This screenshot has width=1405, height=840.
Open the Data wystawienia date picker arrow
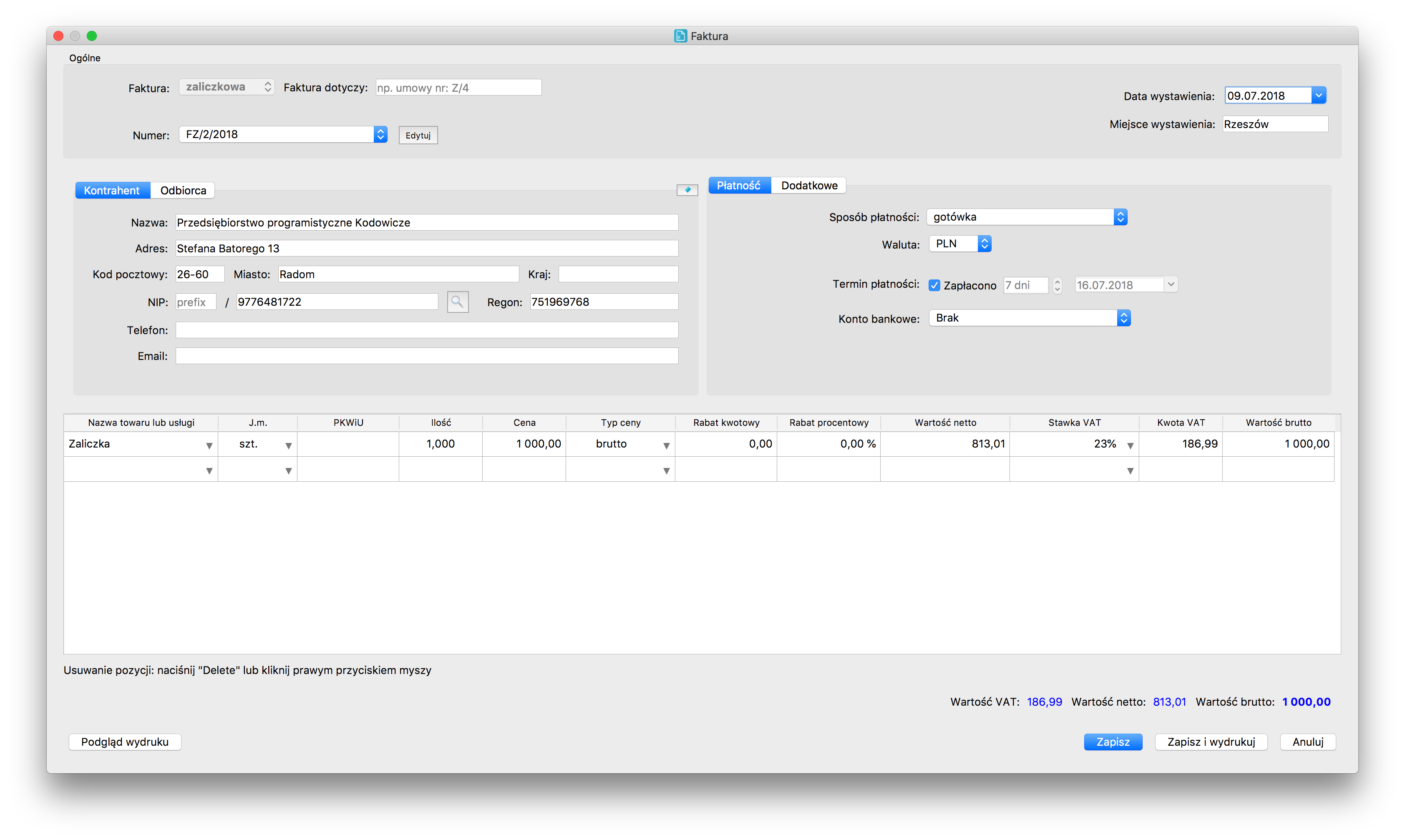point(1318,95)
